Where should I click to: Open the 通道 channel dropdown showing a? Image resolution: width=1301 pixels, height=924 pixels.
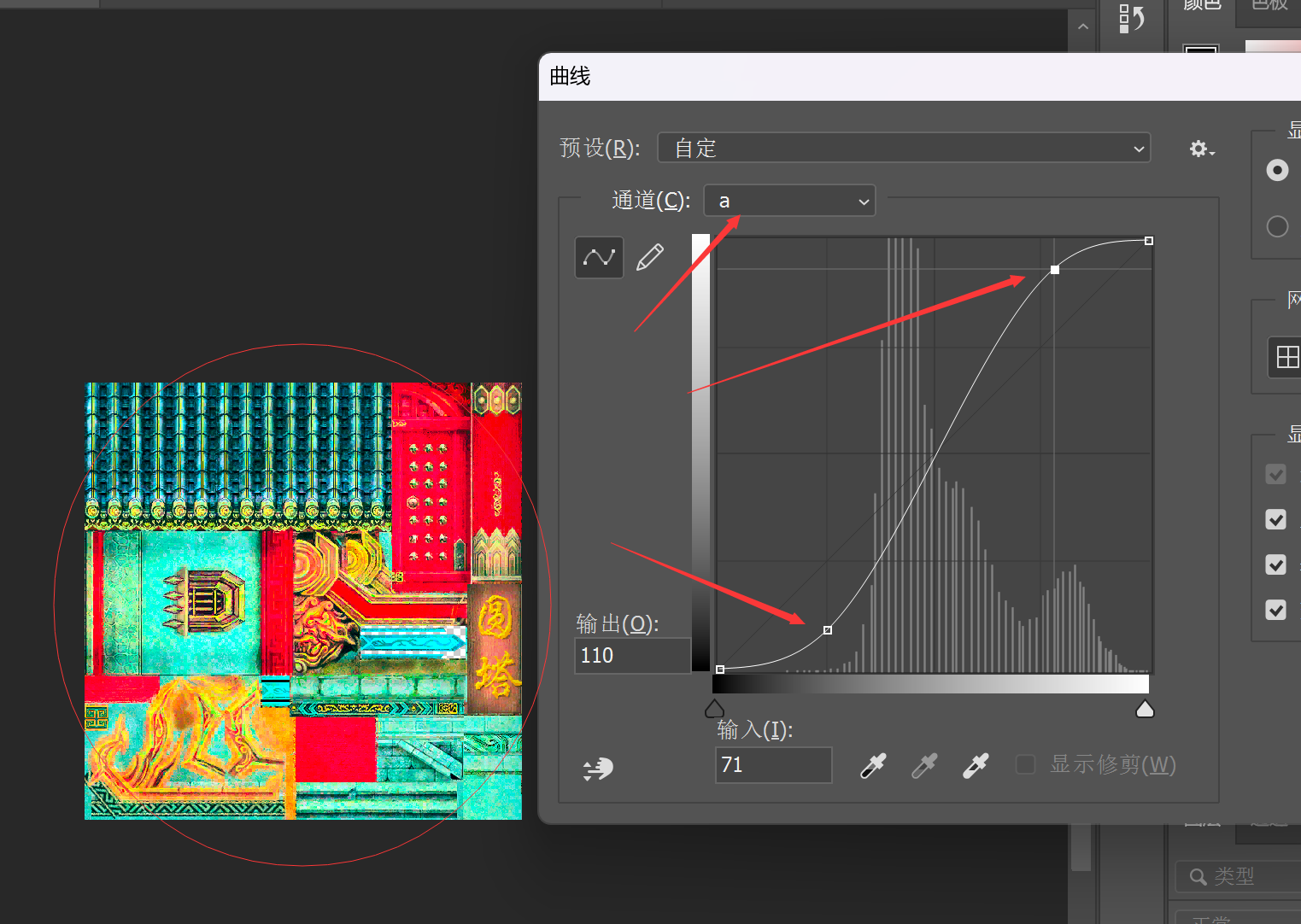point(789,201)
